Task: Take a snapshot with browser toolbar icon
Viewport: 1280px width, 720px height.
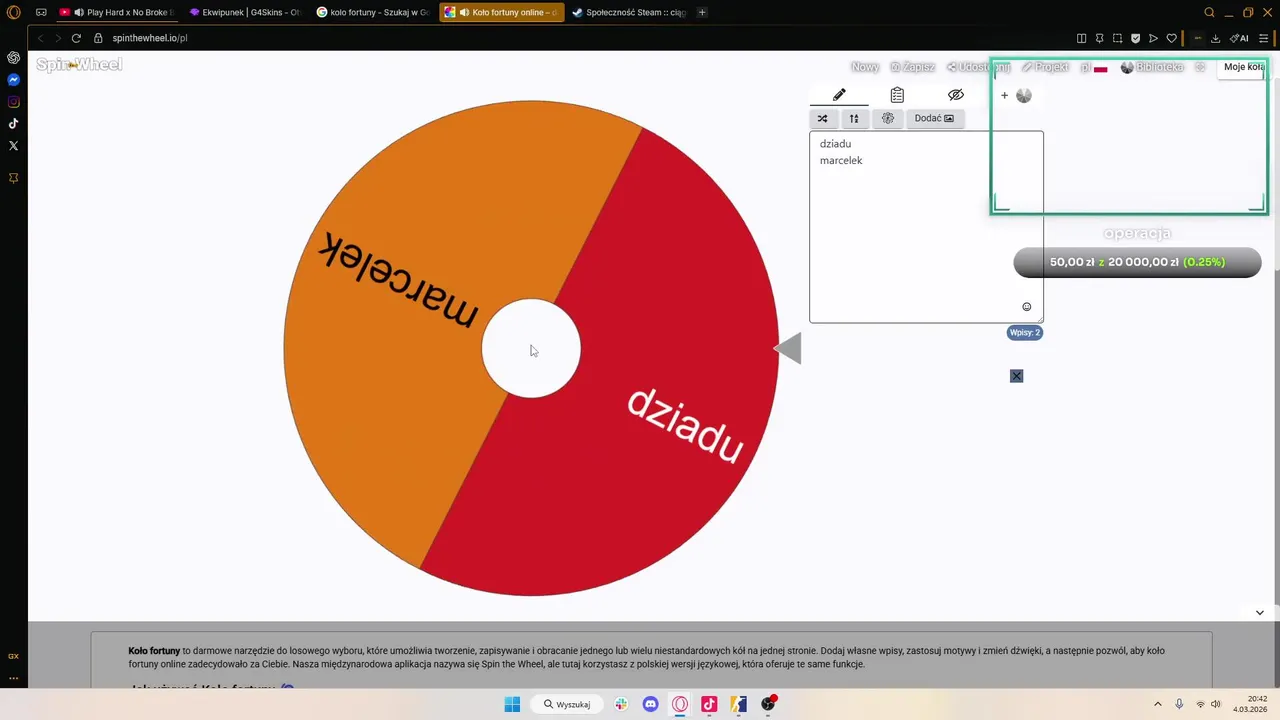Action: 1117,38
